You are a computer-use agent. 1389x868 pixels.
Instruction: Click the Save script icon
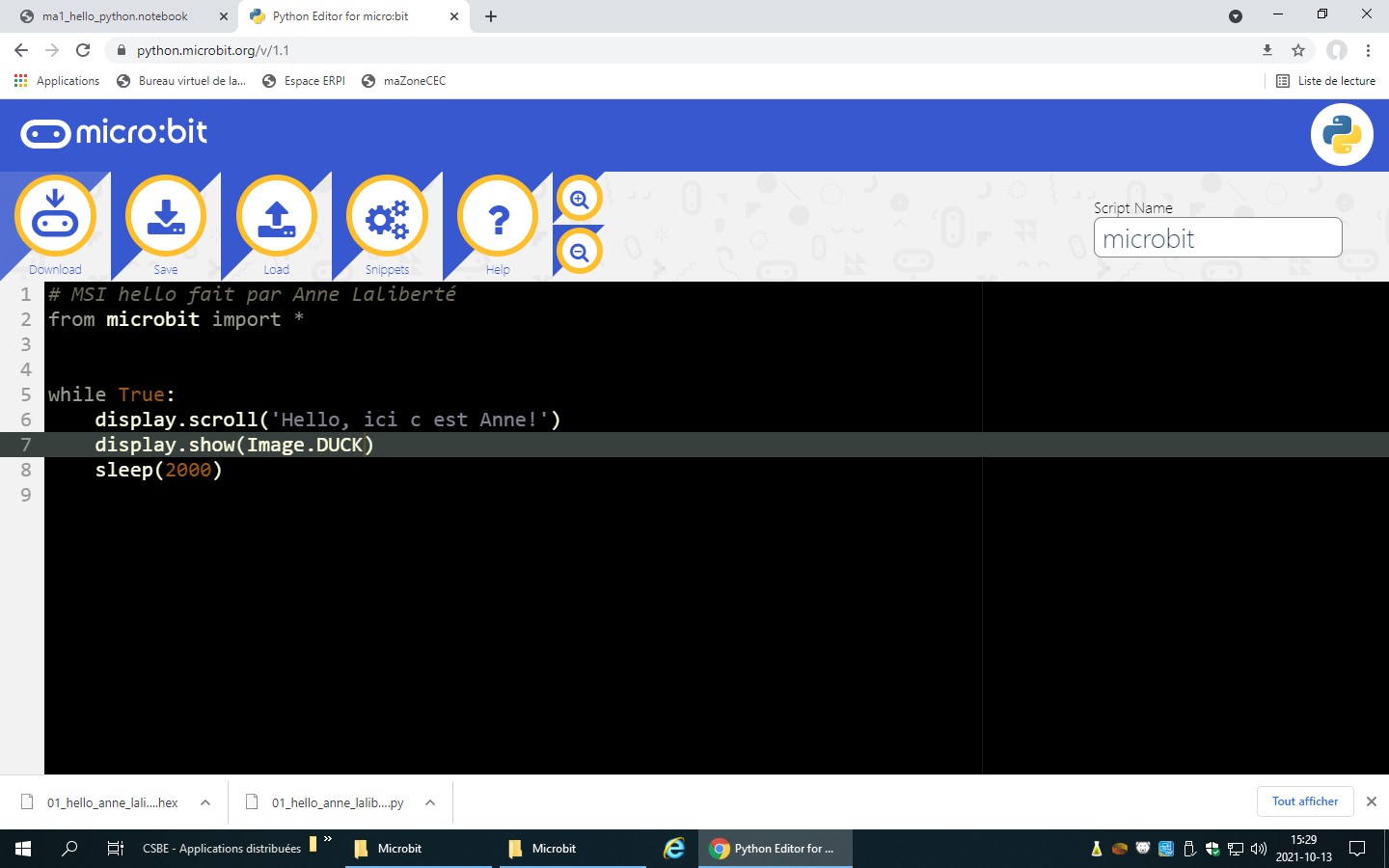pos(166,216)
